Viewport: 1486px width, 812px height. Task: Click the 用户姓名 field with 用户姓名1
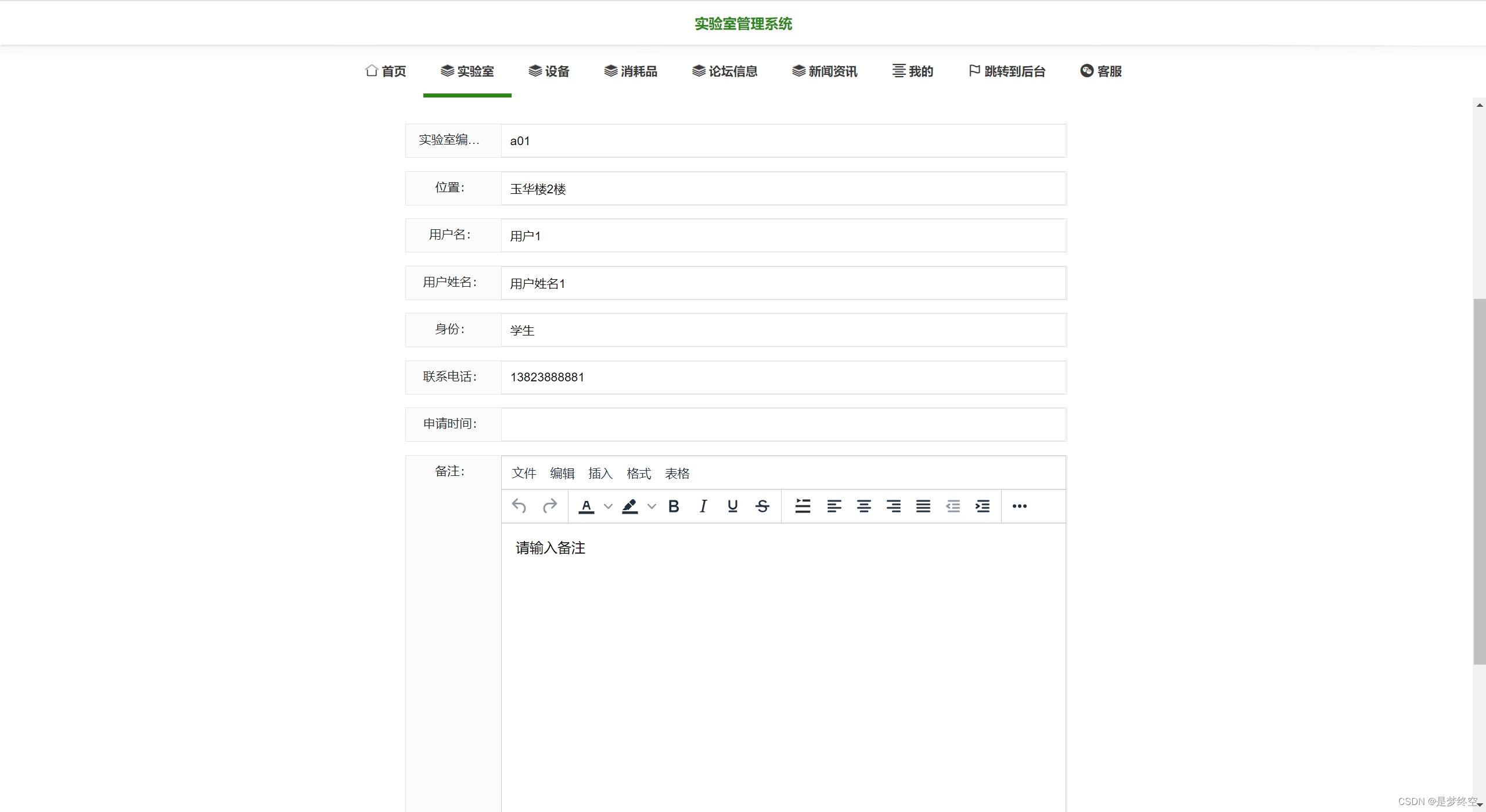coord(783,283)
